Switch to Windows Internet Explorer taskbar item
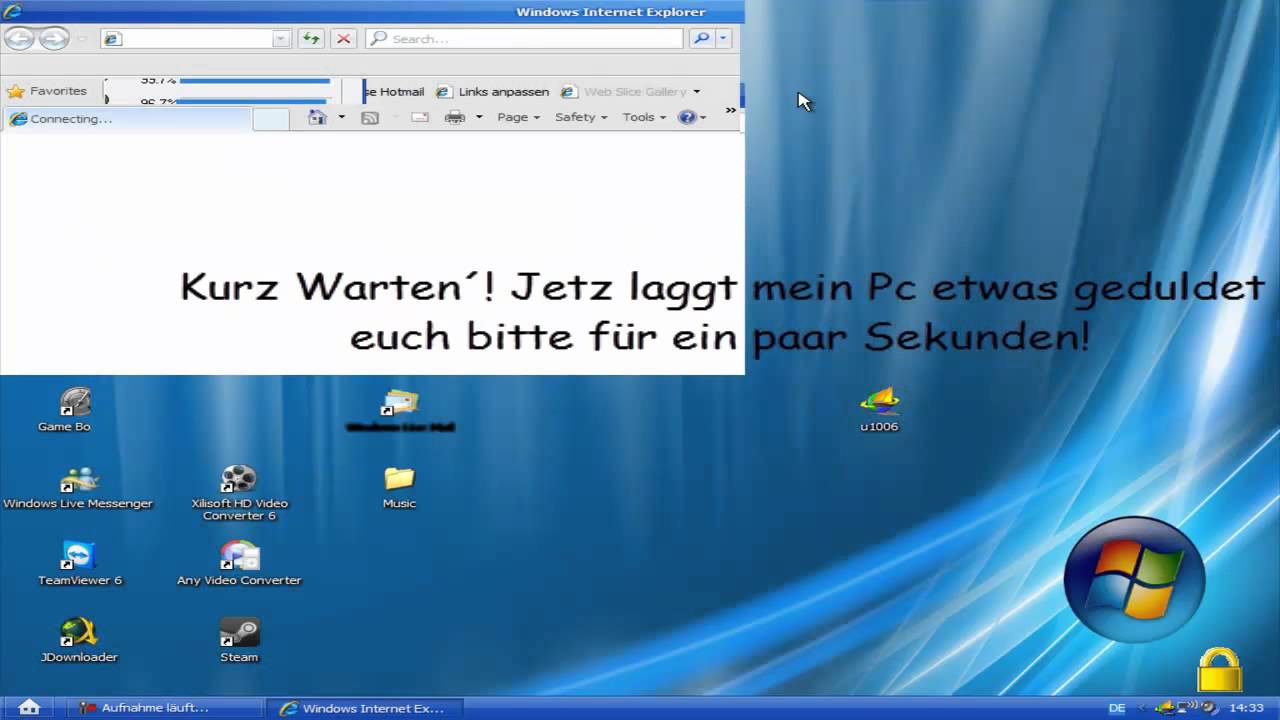This screenshot has height=720, width=1280. (365, 708)
